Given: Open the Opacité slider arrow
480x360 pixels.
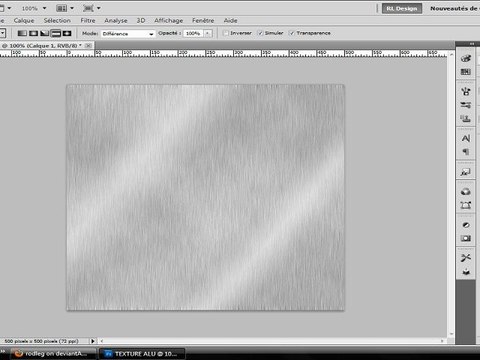Looking at the screenshot, I should coord(208,33).
